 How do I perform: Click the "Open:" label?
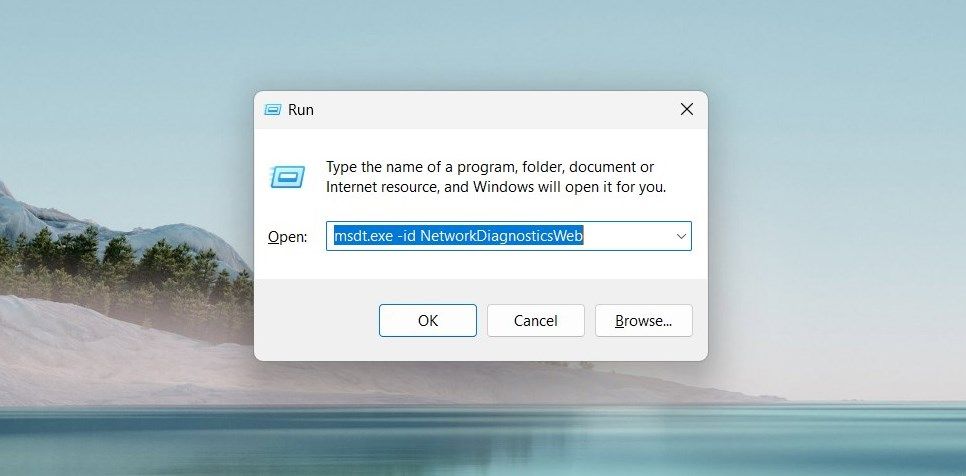tap(287, 237)
